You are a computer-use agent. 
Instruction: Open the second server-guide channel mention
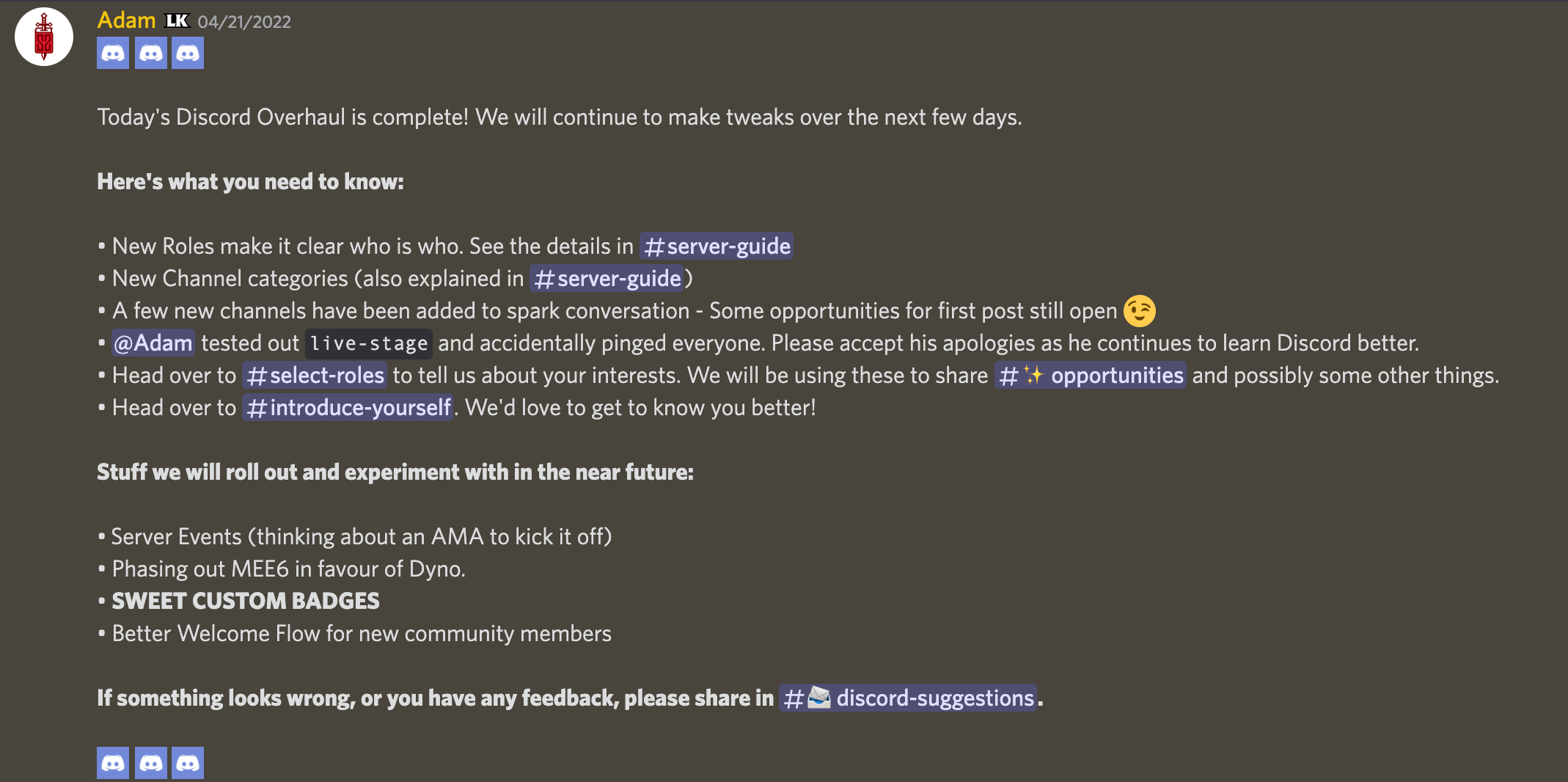(x=607, y=278)
